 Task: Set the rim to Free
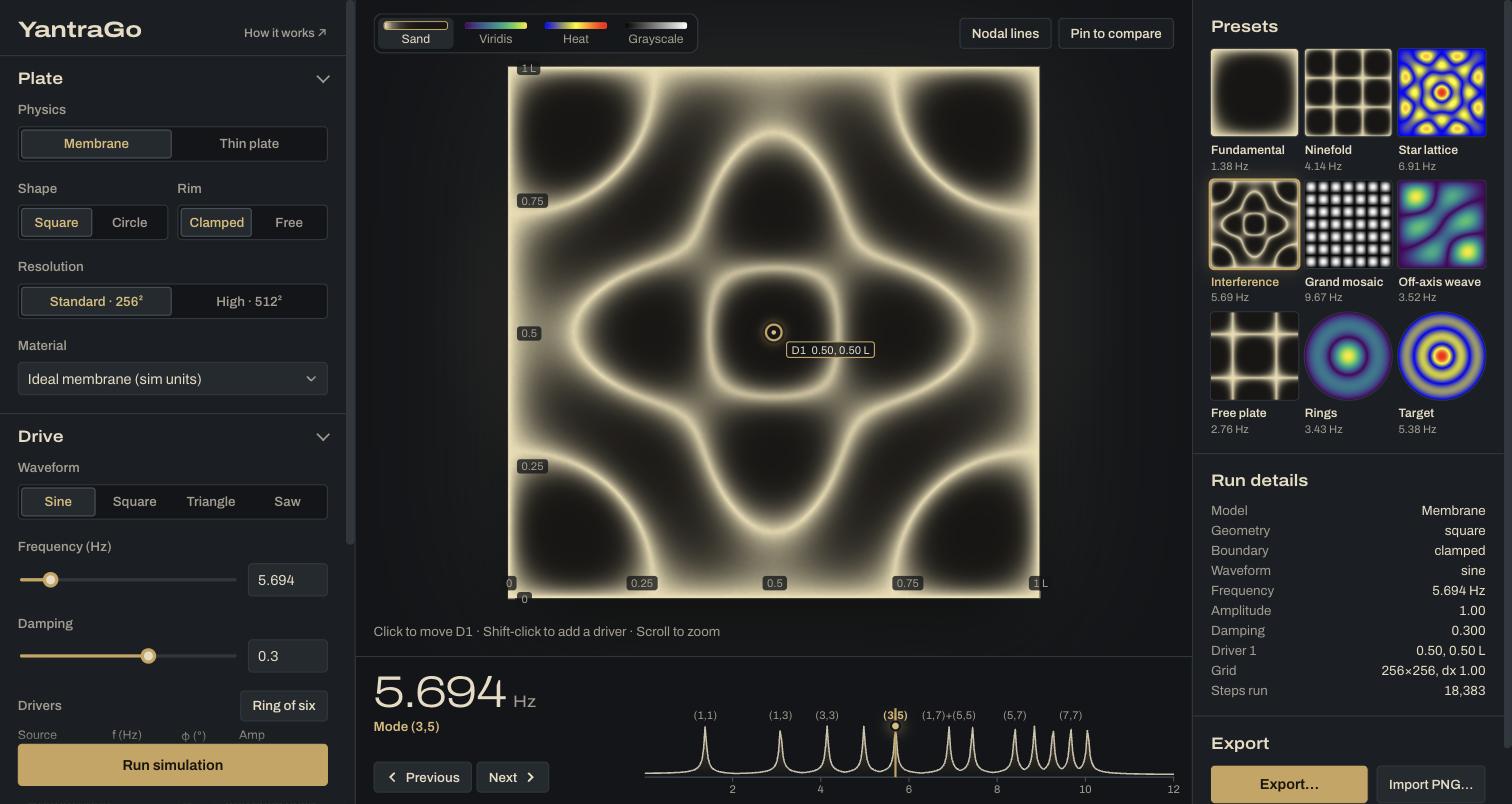tap(289, 223)
